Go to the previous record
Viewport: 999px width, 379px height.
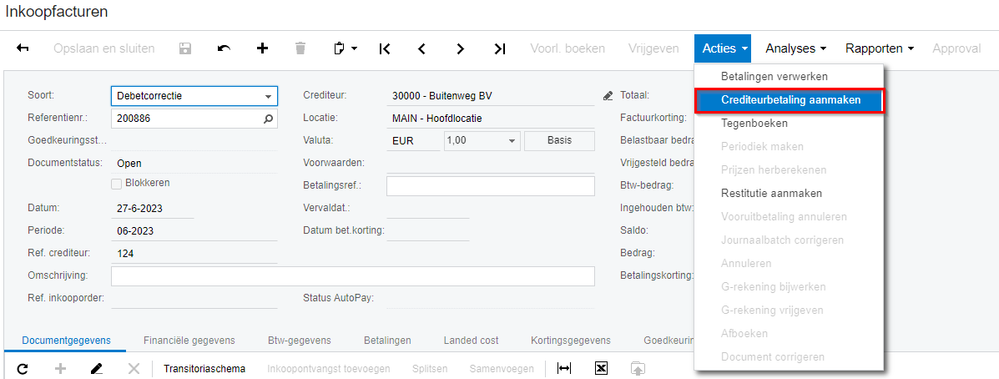421,48
